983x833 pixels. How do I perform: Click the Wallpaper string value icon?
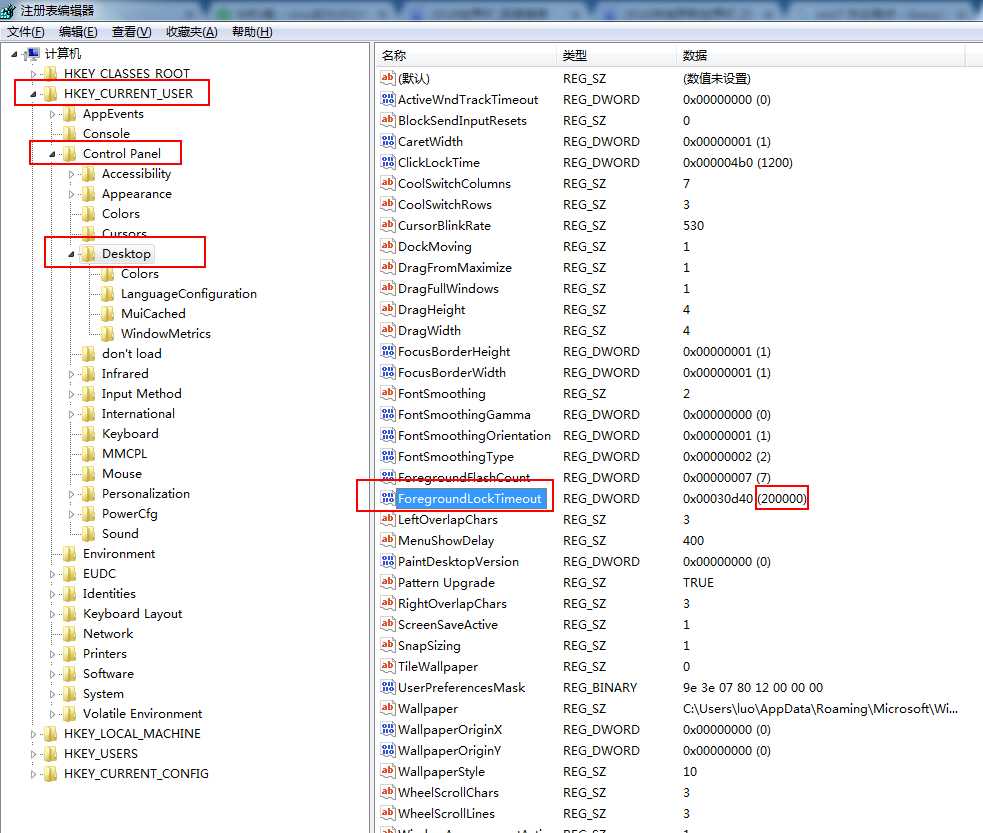tap(388, 708)
